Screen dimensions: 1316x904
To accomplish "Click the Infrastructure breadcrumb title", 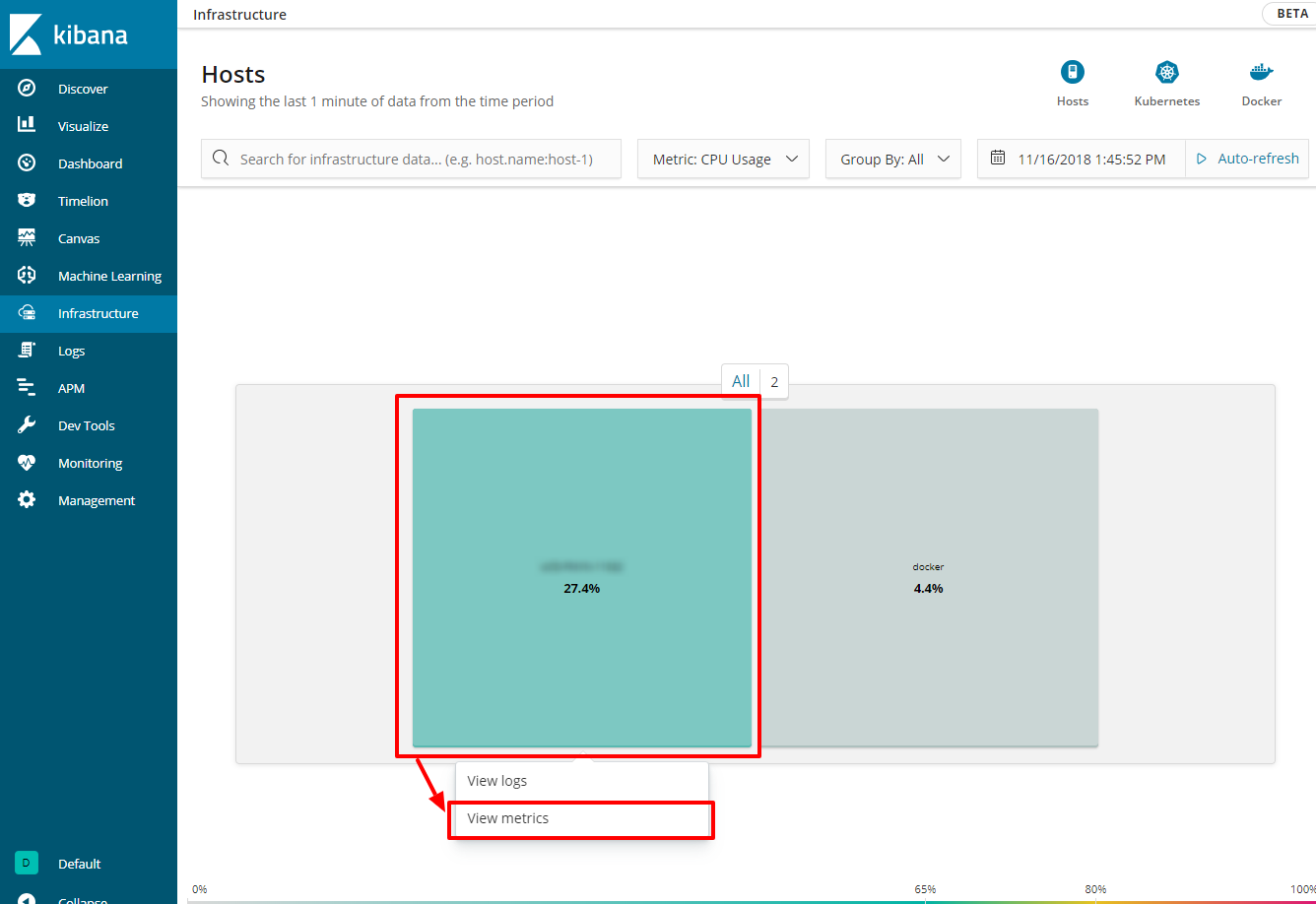I will [x=239, y=15].
